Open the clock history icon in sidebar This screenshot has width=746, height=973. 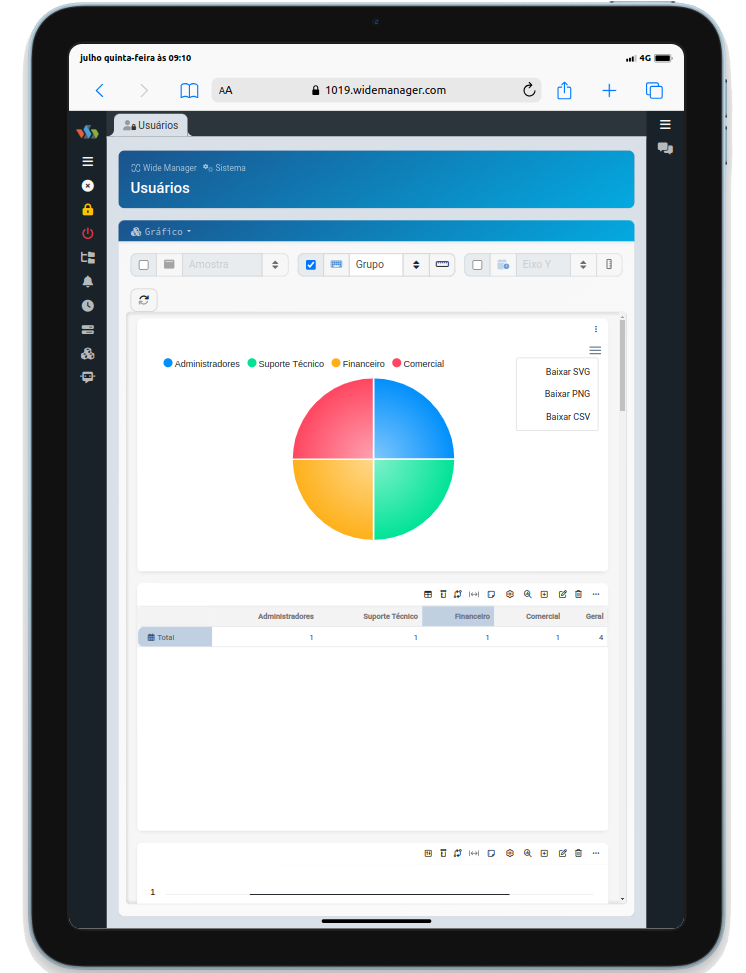click(88, 306)
